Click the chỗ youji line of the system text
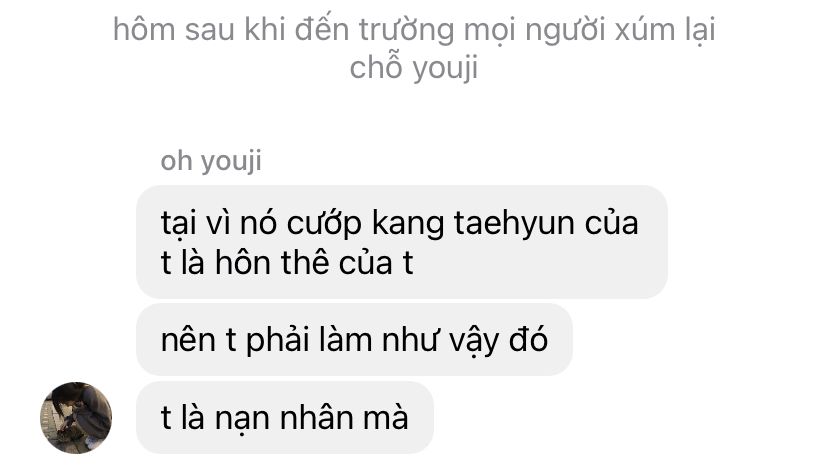This screenshot has height=474, width=828. (414, 69)
